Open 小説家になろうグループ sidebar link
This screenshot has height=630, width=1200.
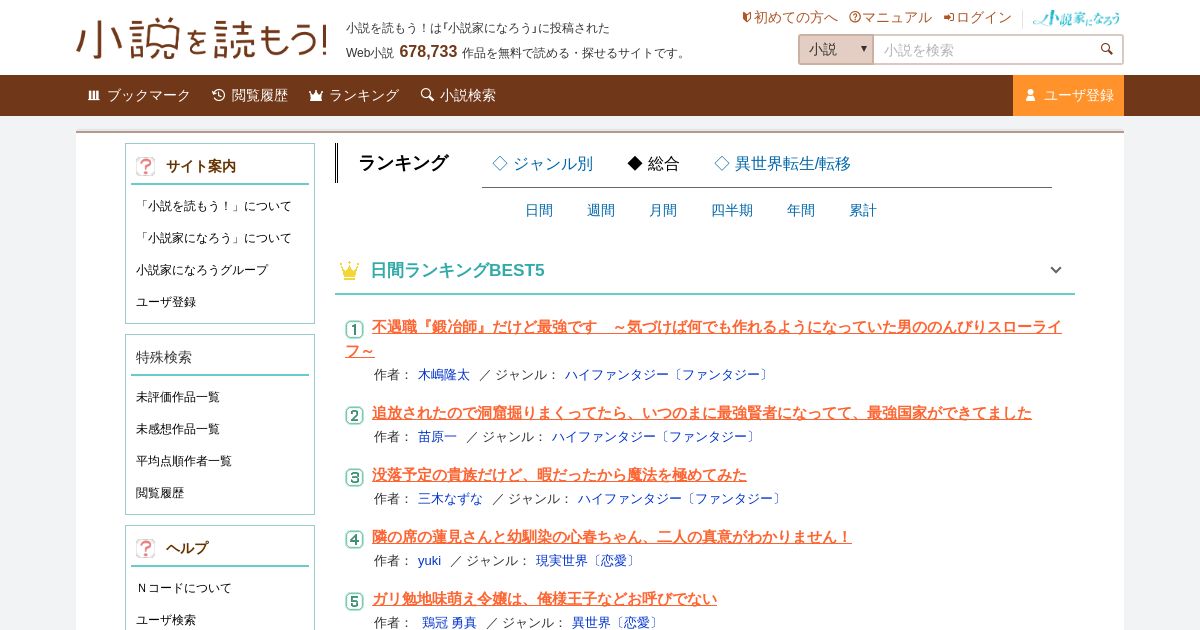[202, 270]
